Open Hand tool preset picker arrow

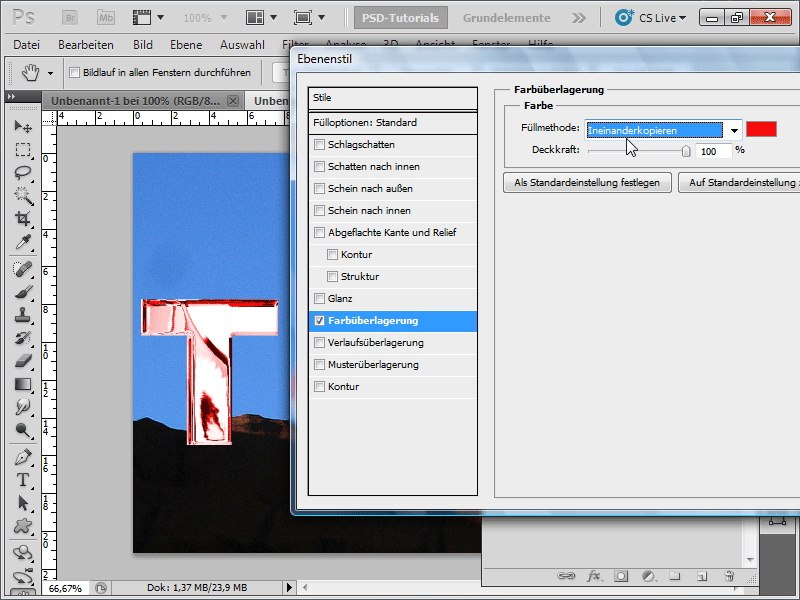tap(51, 73)
